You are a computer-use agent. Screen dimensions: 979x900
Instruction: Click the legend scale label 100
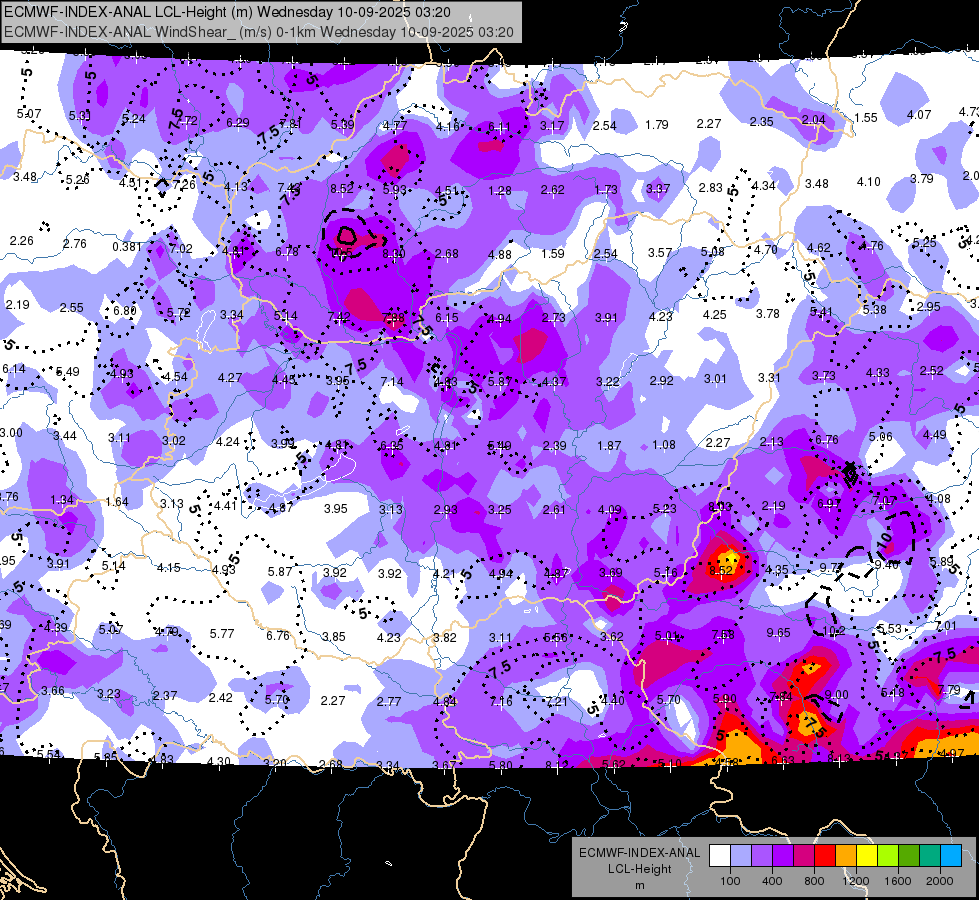[x=730, y=881]
